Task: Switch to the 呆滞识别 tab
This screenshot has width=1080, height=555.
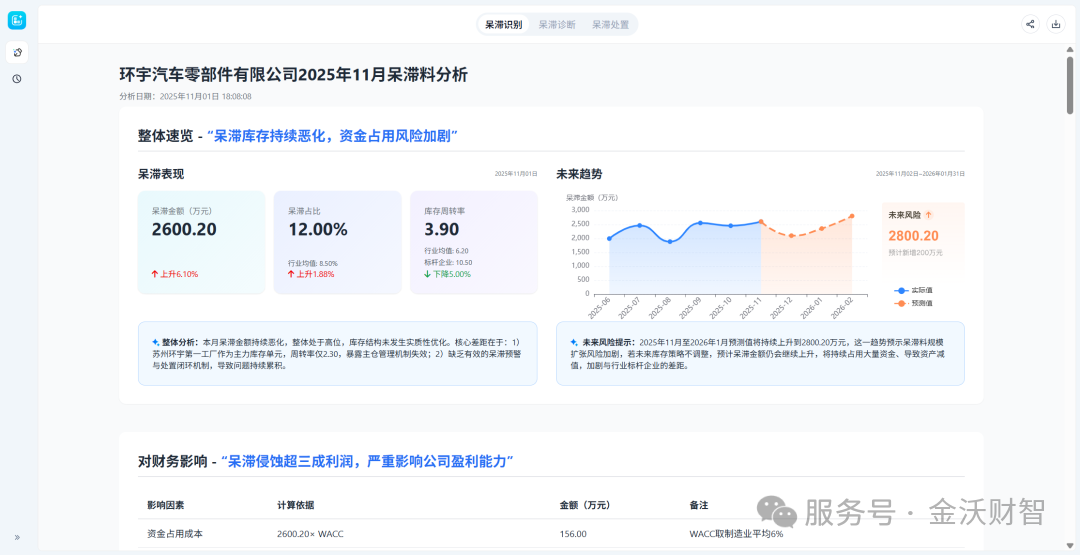Action: pyautogui.click(x=503, y=25)
